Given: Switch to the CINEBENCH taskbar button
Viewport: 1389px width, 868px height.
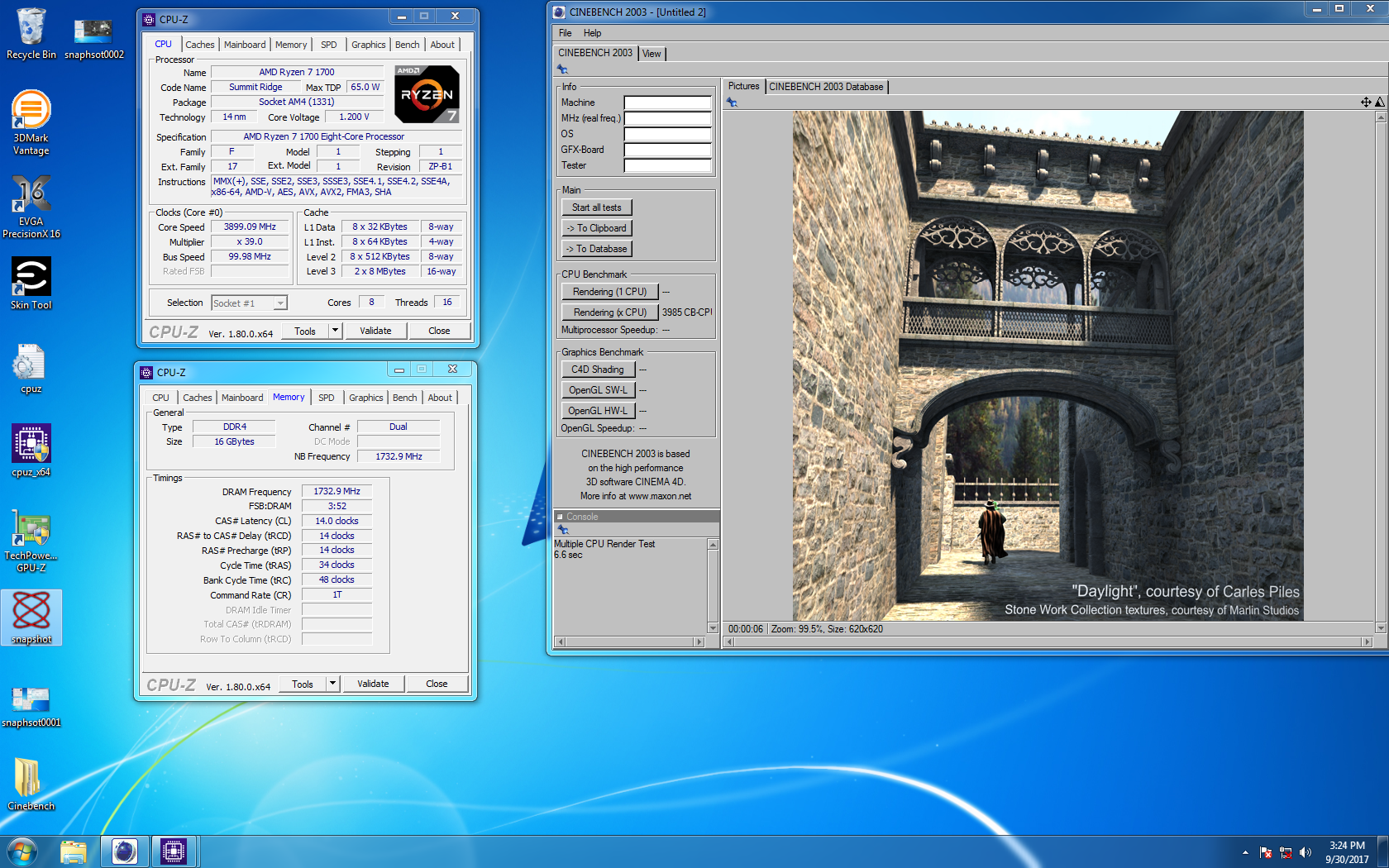Looking at the screenshot, I should coord(125,851).
